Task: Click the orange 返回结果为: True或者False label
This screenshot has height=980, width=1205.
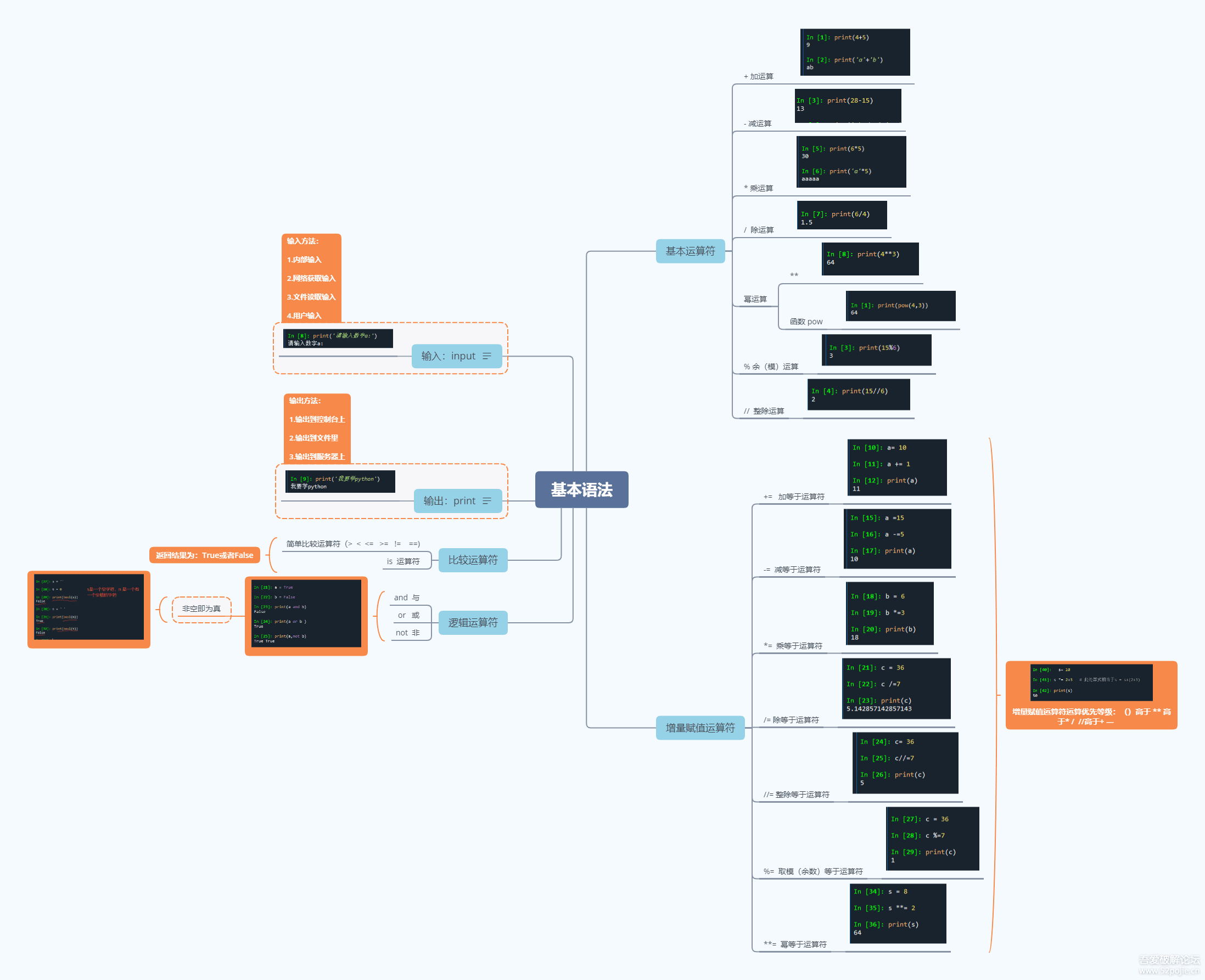Action: point(204,555)
